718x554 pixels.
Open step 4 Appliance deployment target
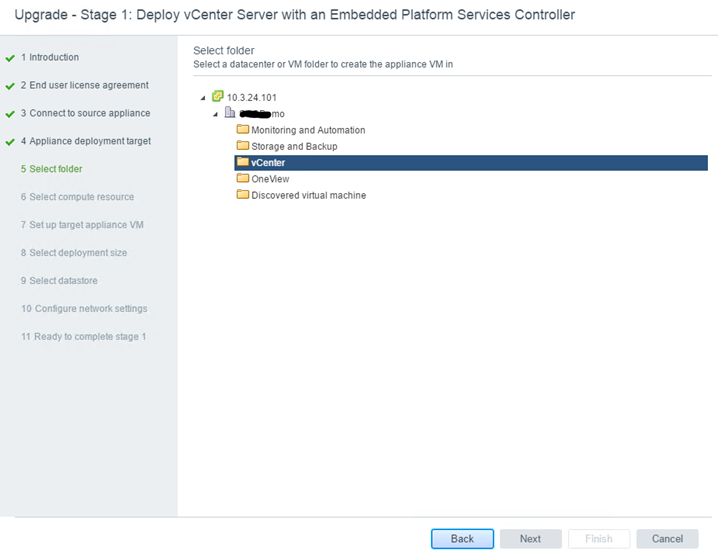tap(86, 141)
